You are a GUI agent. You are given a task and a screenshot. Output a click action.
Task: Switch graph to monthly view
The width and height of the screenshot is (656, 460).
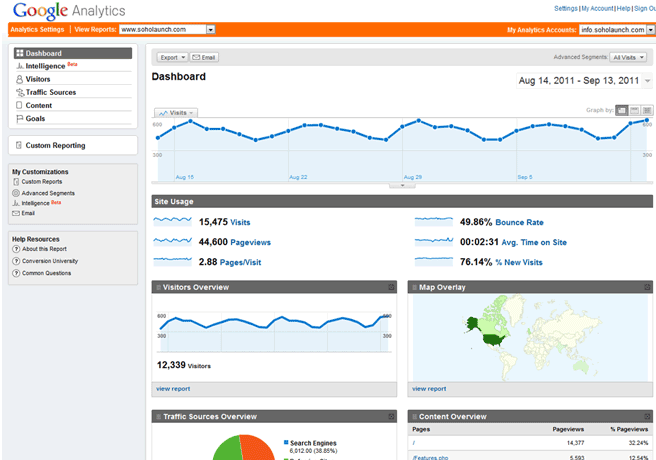pos(647,109)
